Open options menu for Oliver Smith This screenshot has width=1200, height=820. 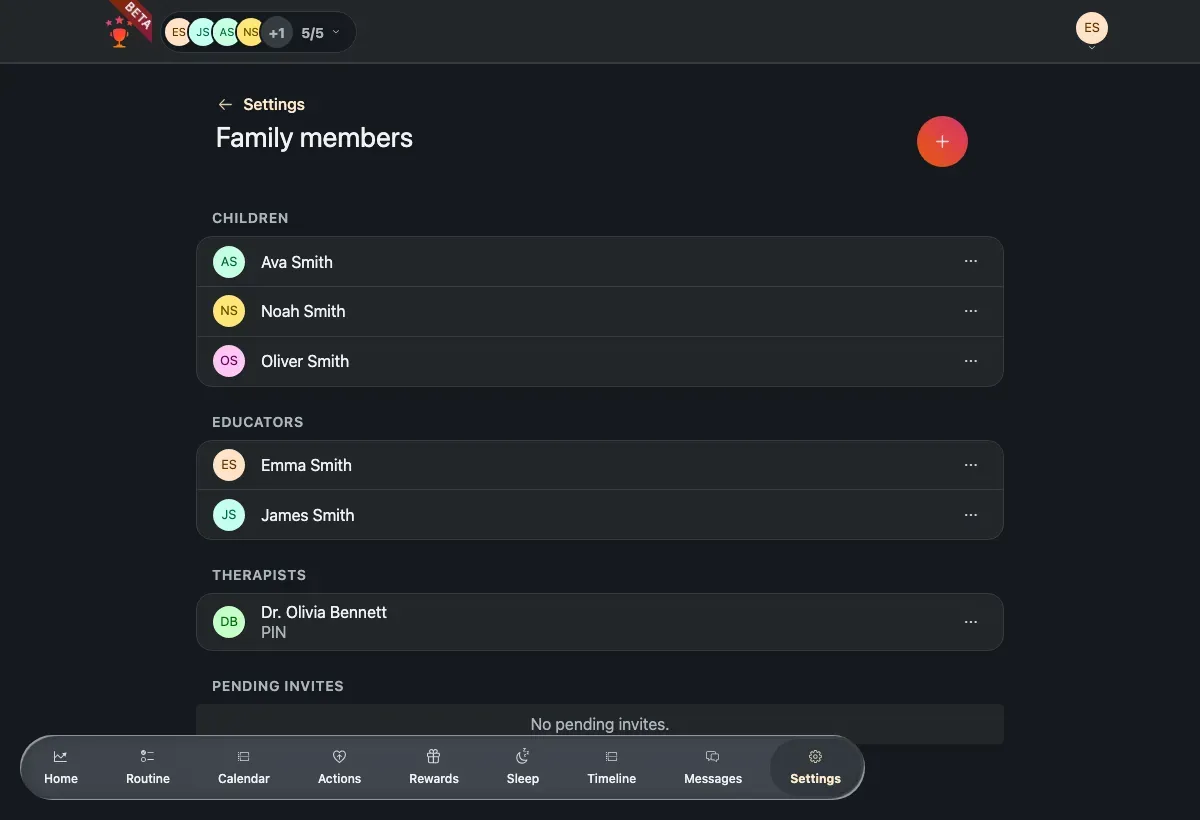click(x=970, y=361)
